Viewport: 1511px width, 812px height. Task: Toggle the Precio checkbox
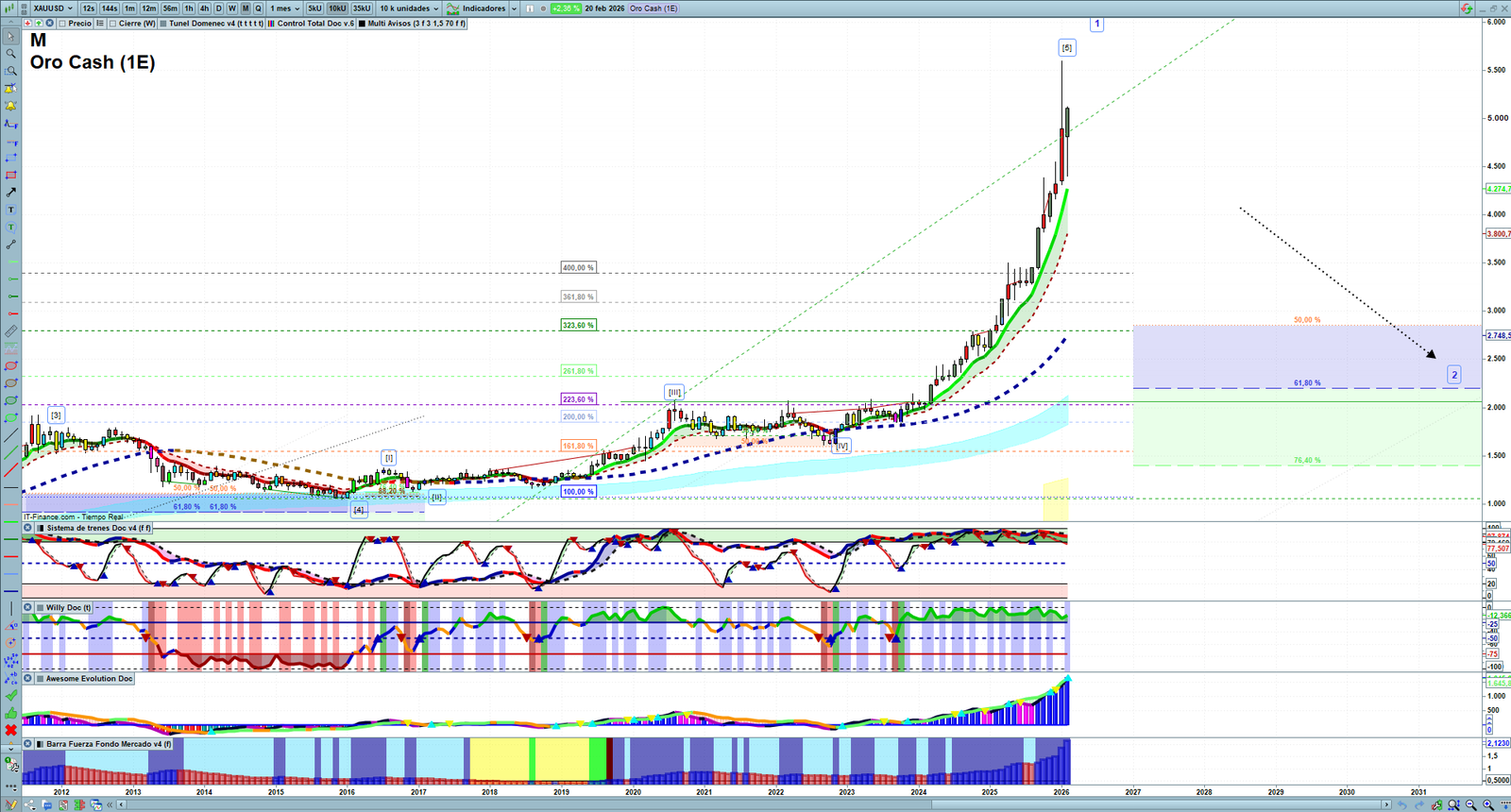63,24
